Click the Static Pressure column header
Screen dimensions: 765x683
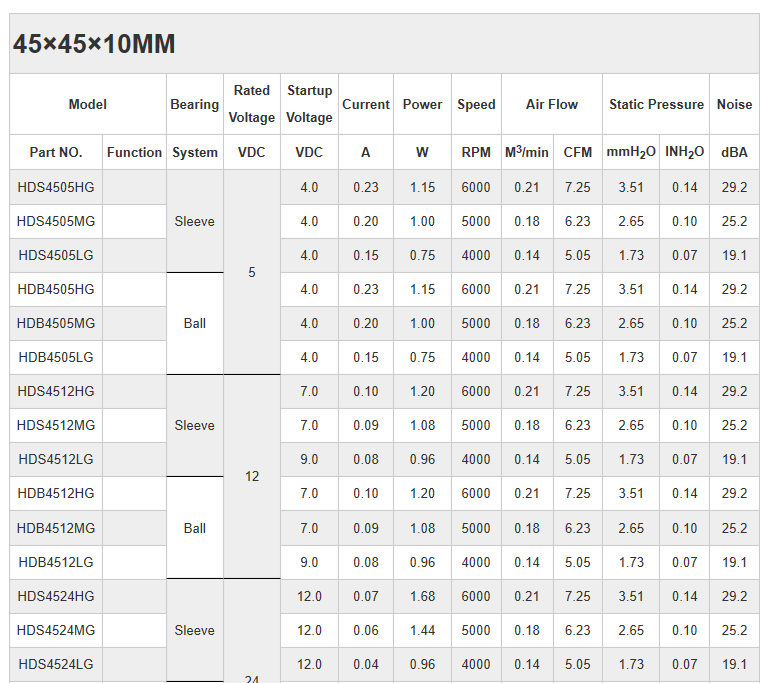tap(656, 104)
